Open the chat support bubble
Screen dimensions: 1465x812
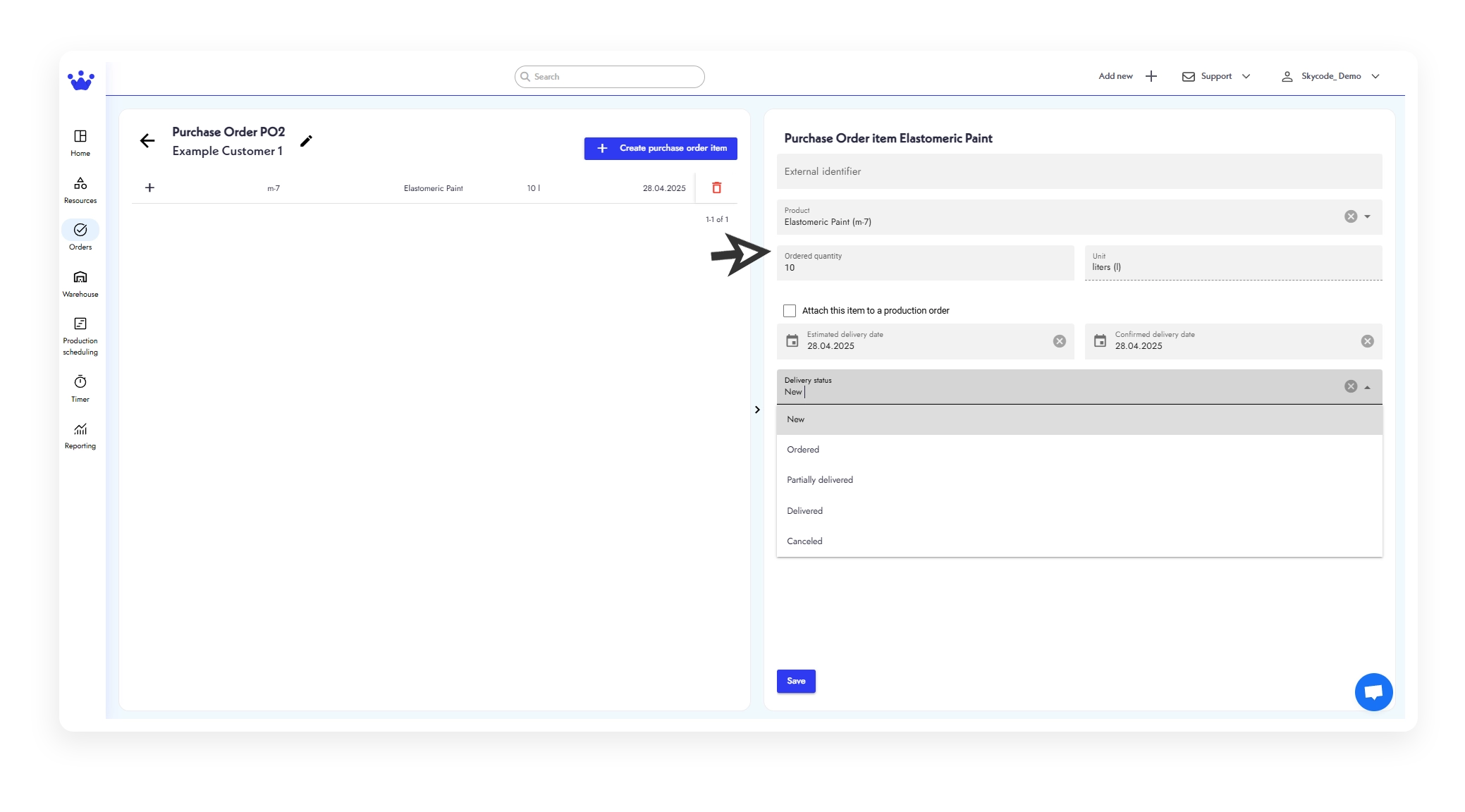coord(1373,691)
